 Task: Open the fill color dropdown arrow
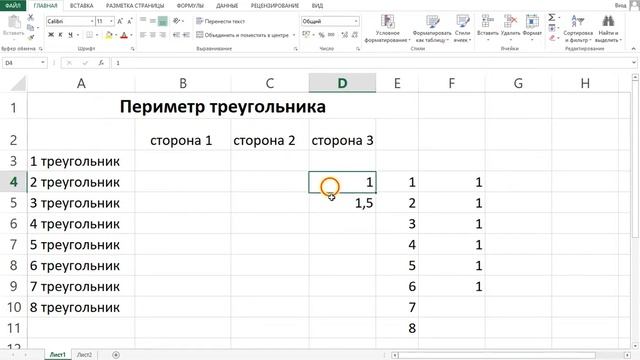(116, 35)
